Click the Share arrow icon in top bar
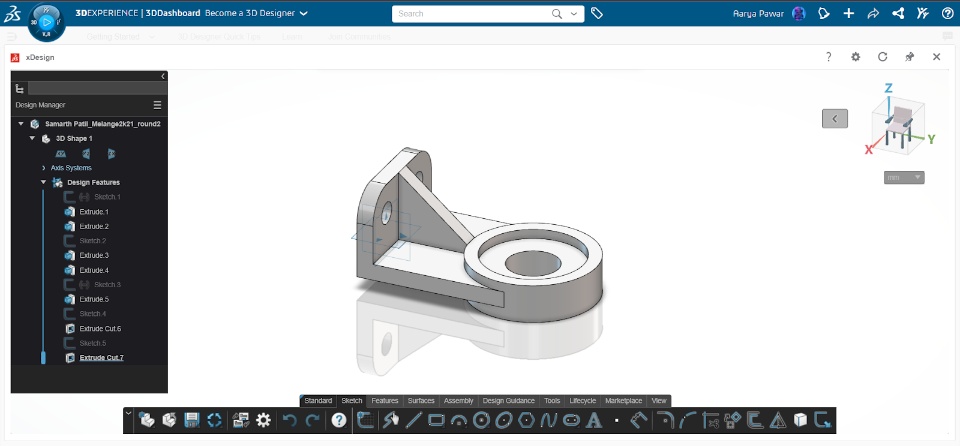 [x=874, y=13]
